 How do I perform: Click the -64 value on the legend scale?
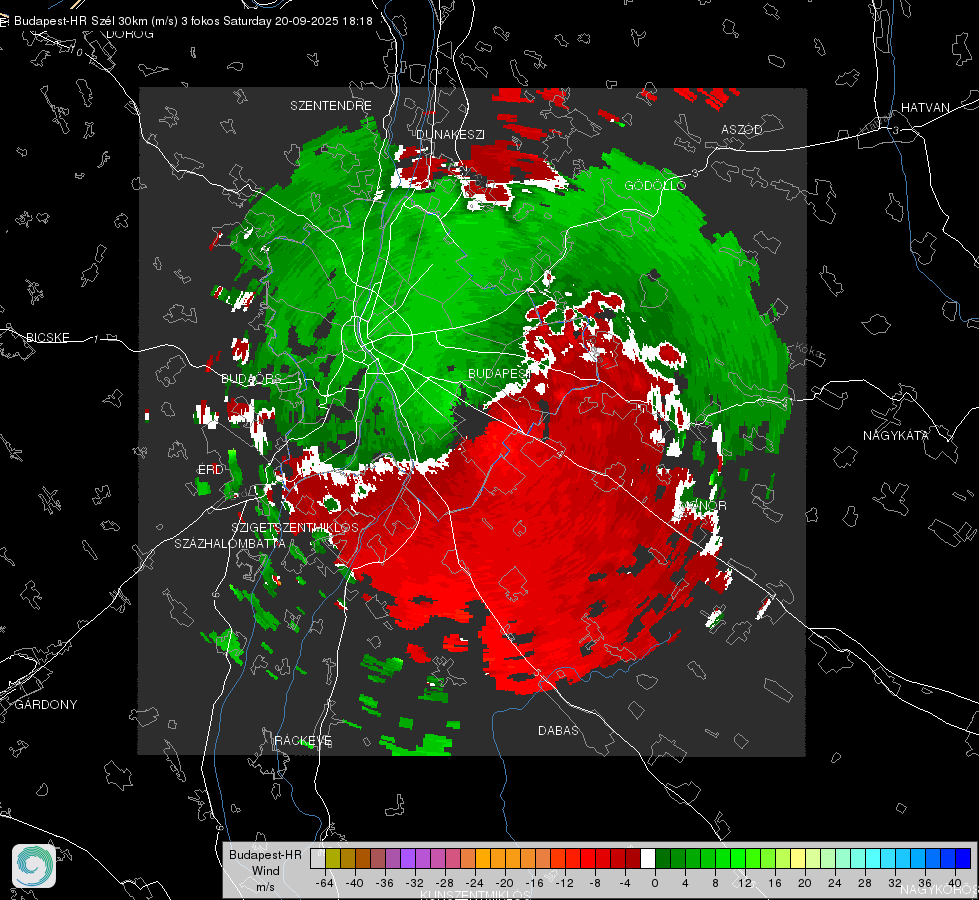[325, 883]
